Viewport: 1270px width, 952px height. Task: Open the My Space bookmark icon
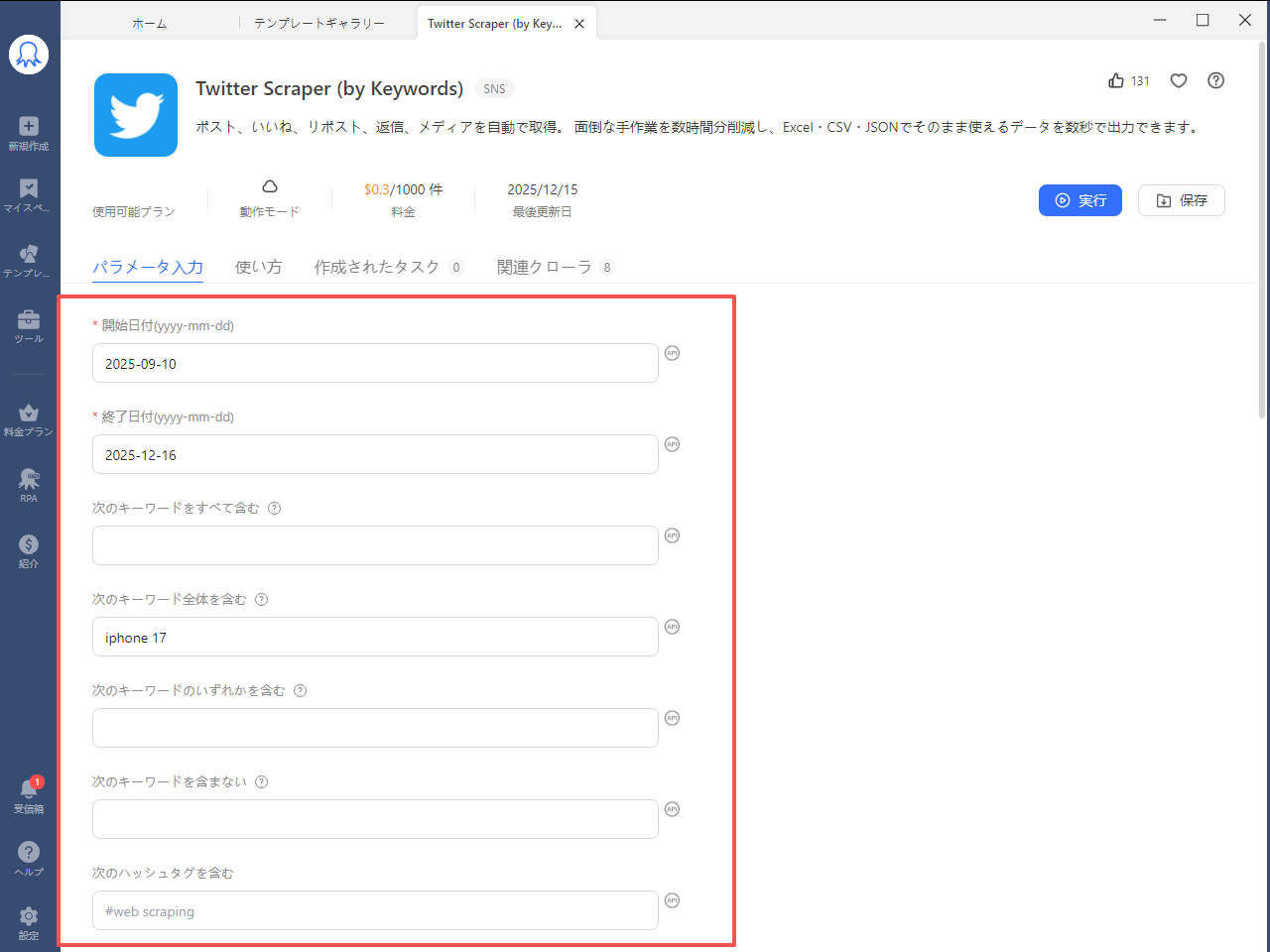click(29, 188)
